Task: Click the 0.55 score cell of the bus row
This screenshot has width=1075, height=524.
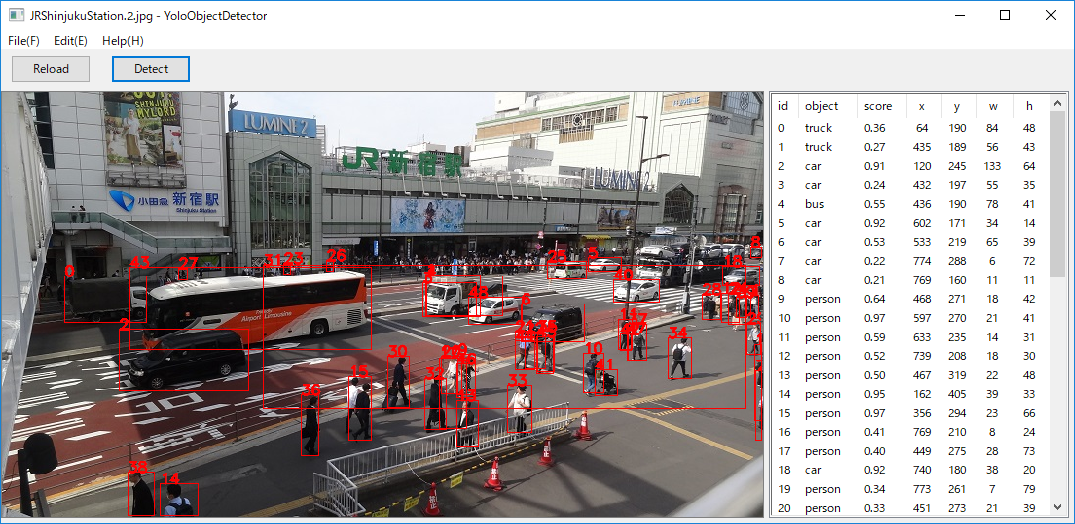Action: (x=873, y=204)
